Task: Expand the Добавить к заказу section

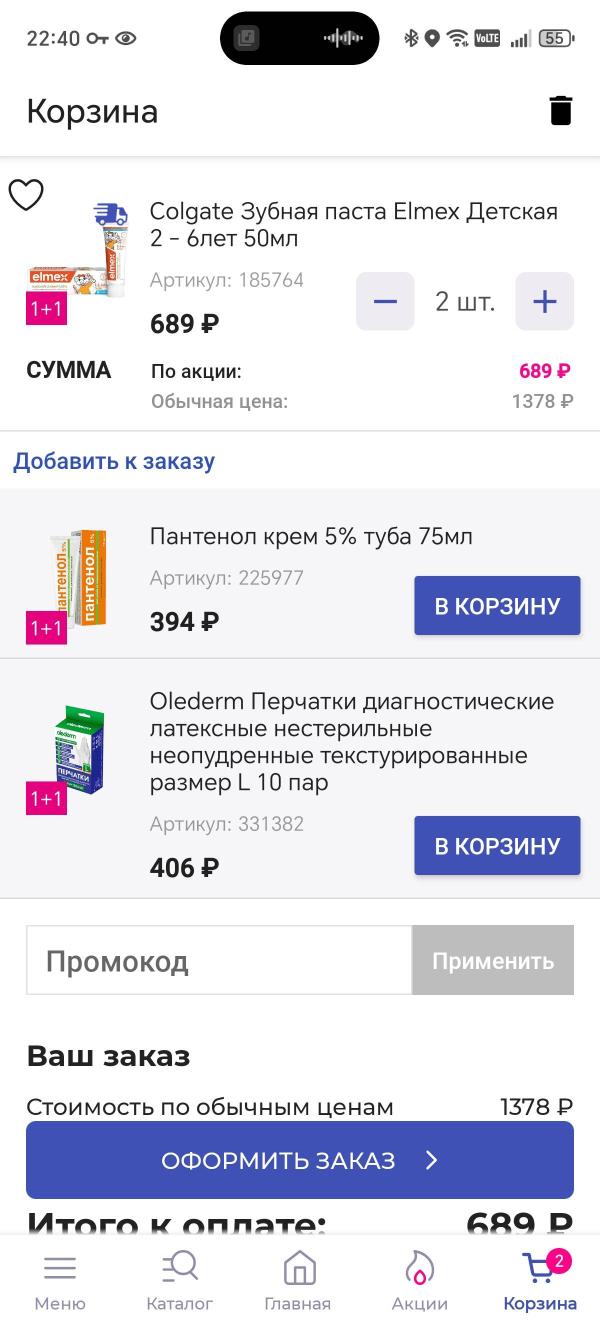Action: (x=113, y=460)
